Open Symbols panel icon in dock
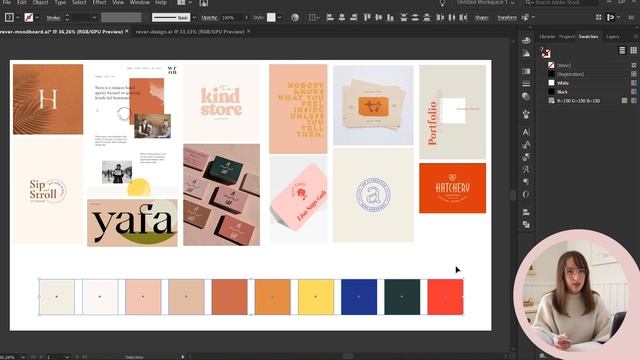The height and width of the screenshot is (360, 640). [526, 114]
